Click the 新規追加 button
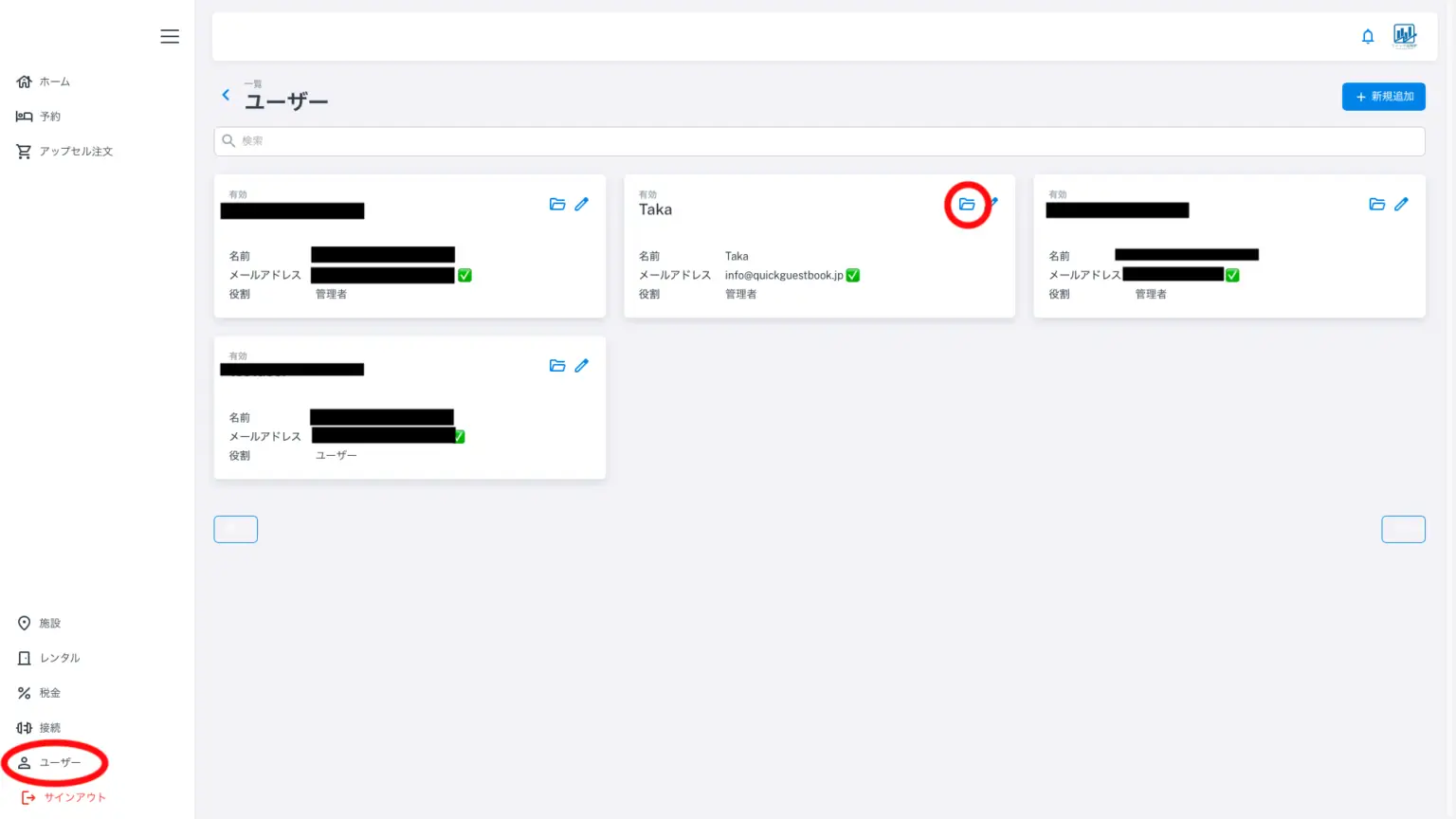The height and width of the screenshot is (819, 1456). [x=1383, y=97]
